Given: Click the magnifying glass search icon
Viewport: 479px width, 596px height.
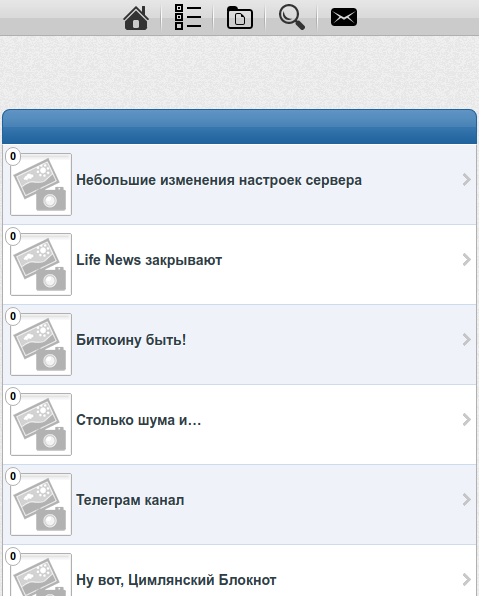Looking at the screenshot, I should (x=292, y=17).
